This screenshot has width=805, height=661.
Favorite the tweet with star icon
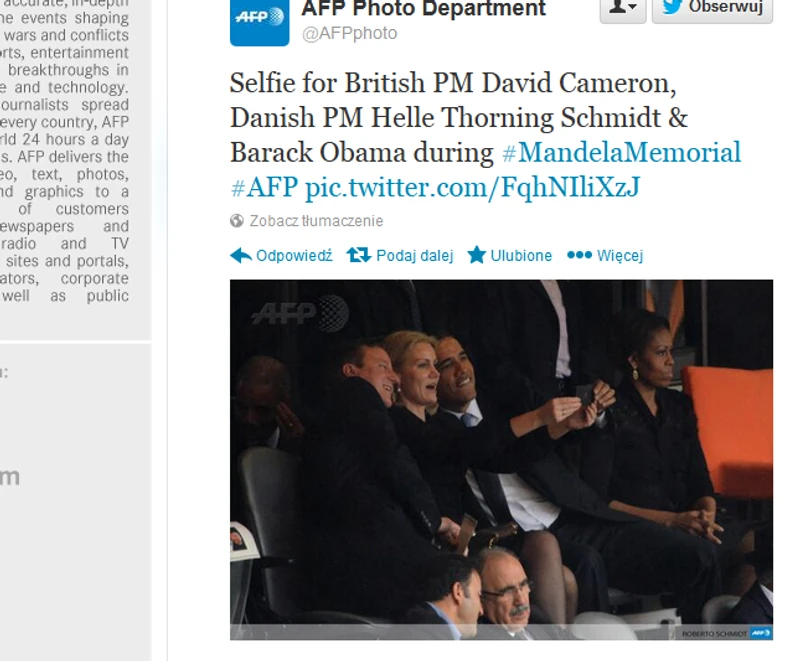pyautogui.click(x=476, y=255)
